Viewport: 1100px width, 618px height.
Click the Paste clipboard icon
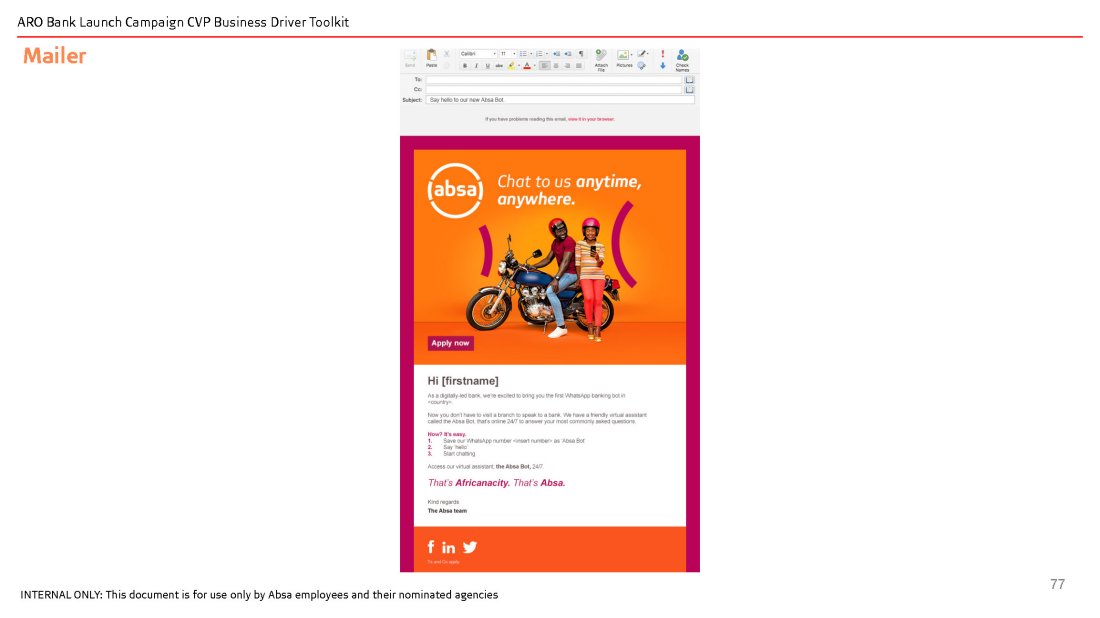click(431, 54)
